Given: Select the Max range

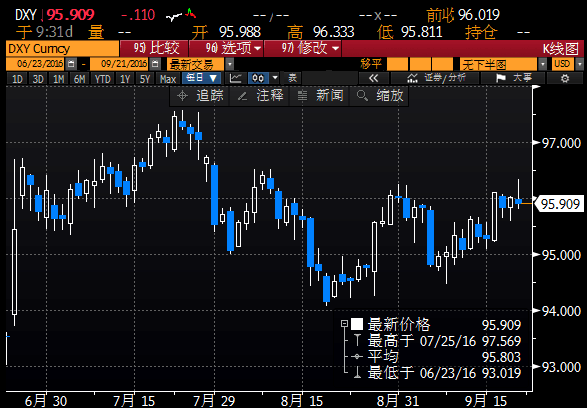Looking at the screenshot, I should point(168,79).
